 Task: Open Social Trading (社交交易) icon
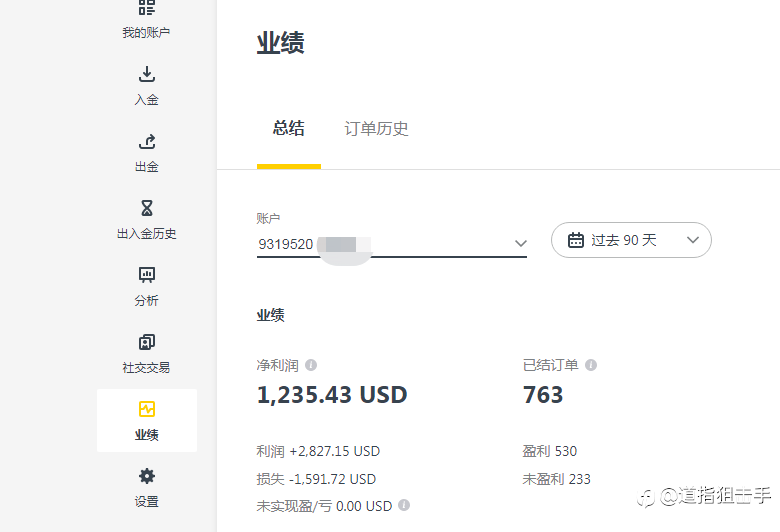pyautogui.click(x=147, y=342)
